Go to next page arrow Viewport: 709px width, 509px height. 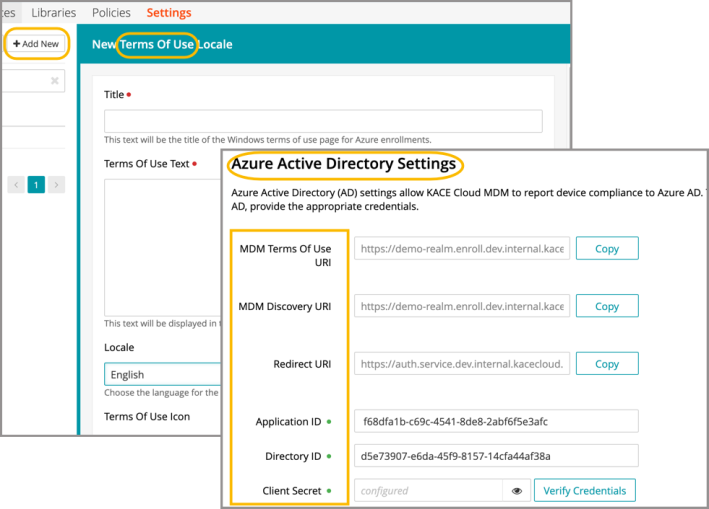click(57, 185)
